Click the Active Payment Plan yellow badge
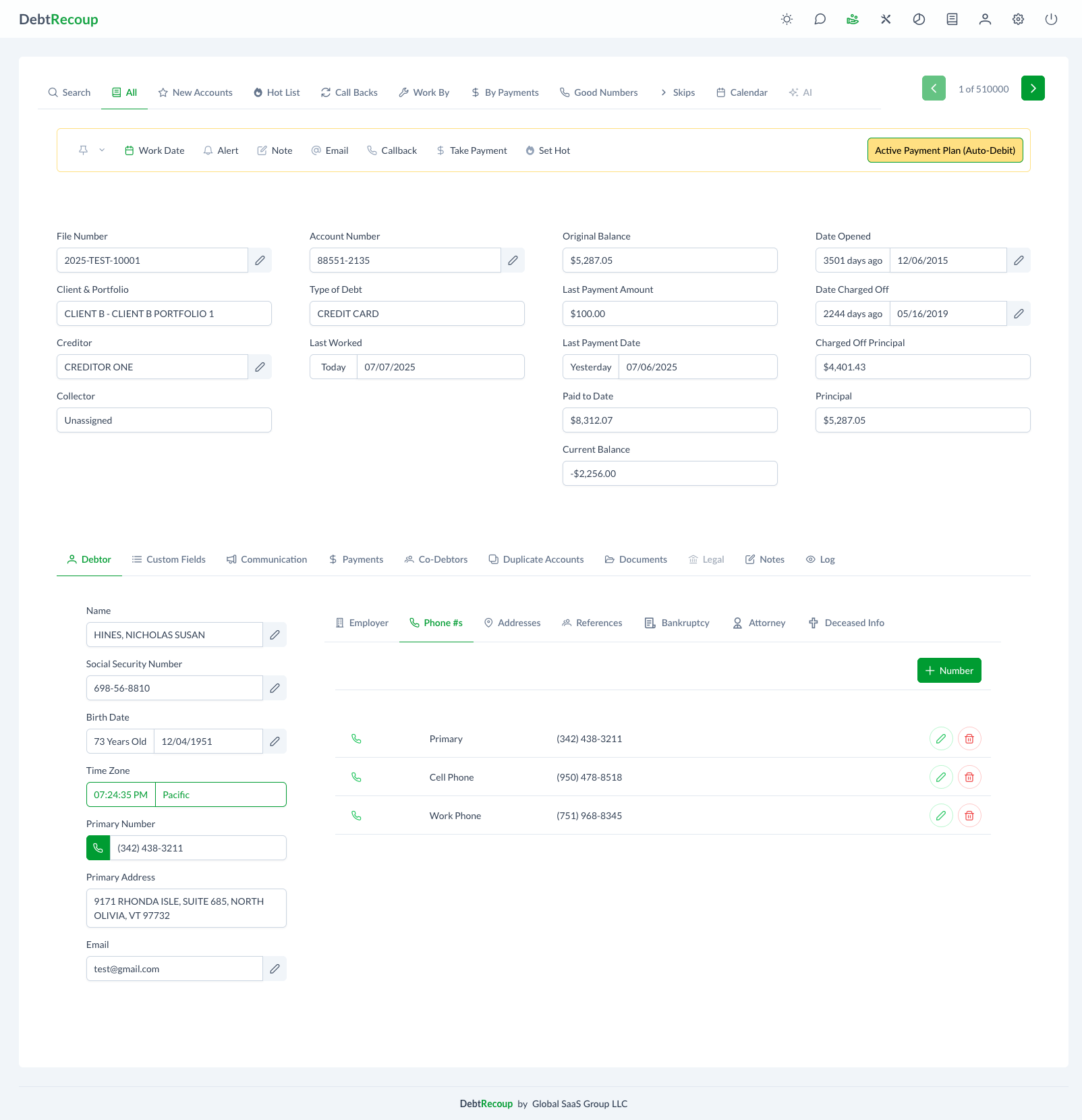Viewport: 1082px width, 1120px height. (944, 150)
